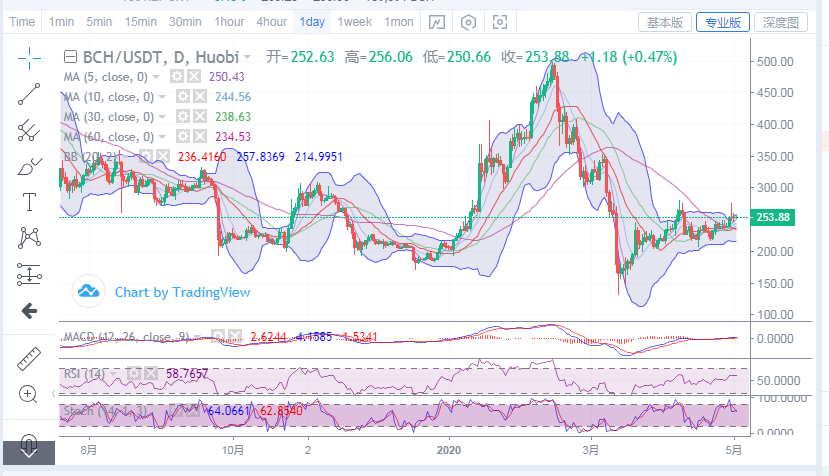Switch to 基本版 basic chart version
The width and height of the screenshot is (829, 476).
pos(665,23)
